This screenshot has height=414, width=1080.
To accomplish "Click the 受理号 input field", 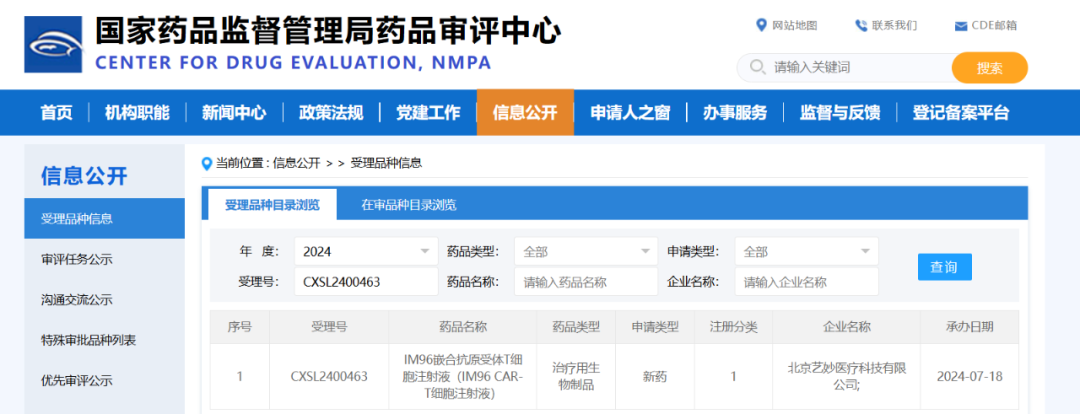I will click(x=365, y=282).
